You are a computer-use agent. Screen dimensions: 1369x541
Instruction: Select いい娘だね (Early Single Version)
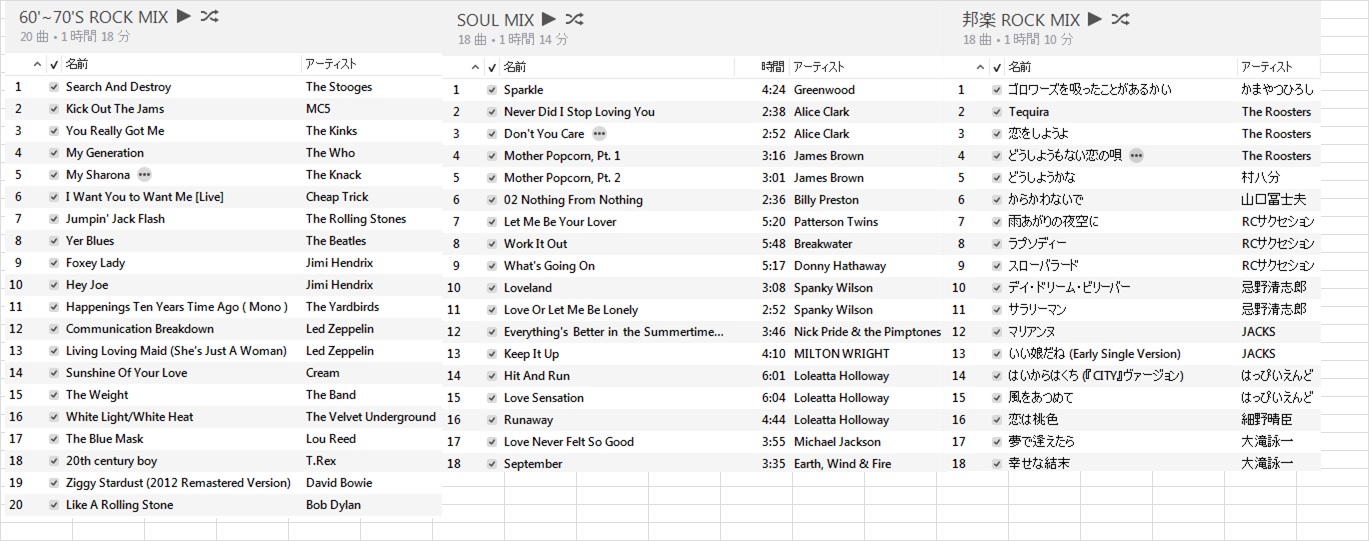point(1095,354)
